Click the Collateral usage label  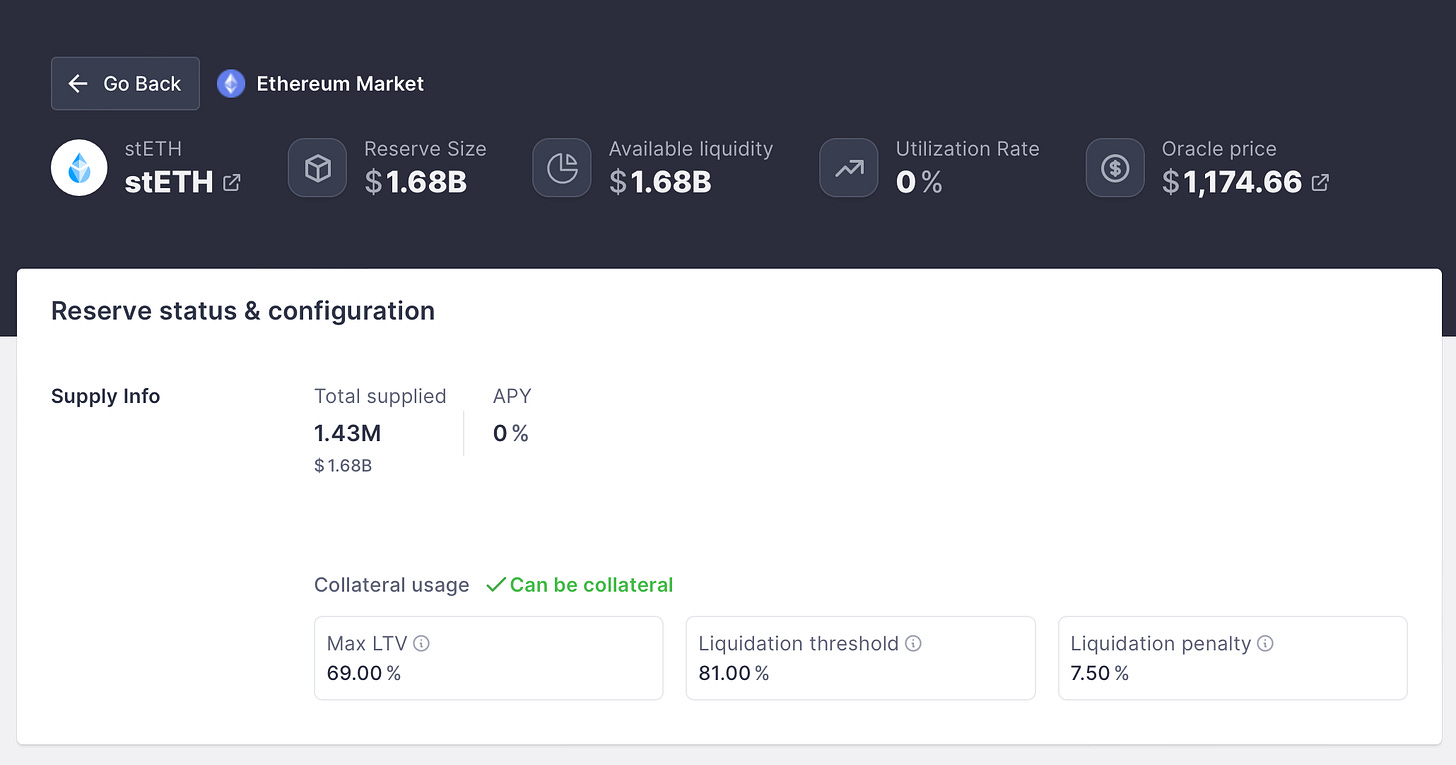point(391,585)
